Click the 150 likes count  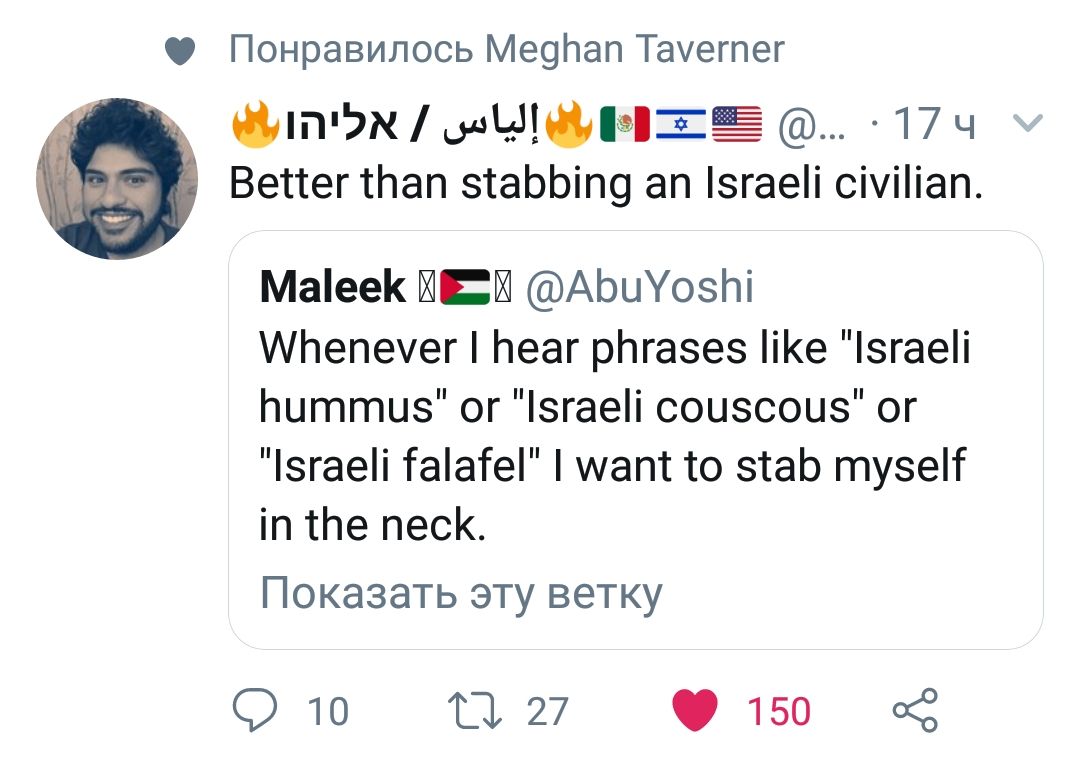pyautogui.click(x=779, y=711)
